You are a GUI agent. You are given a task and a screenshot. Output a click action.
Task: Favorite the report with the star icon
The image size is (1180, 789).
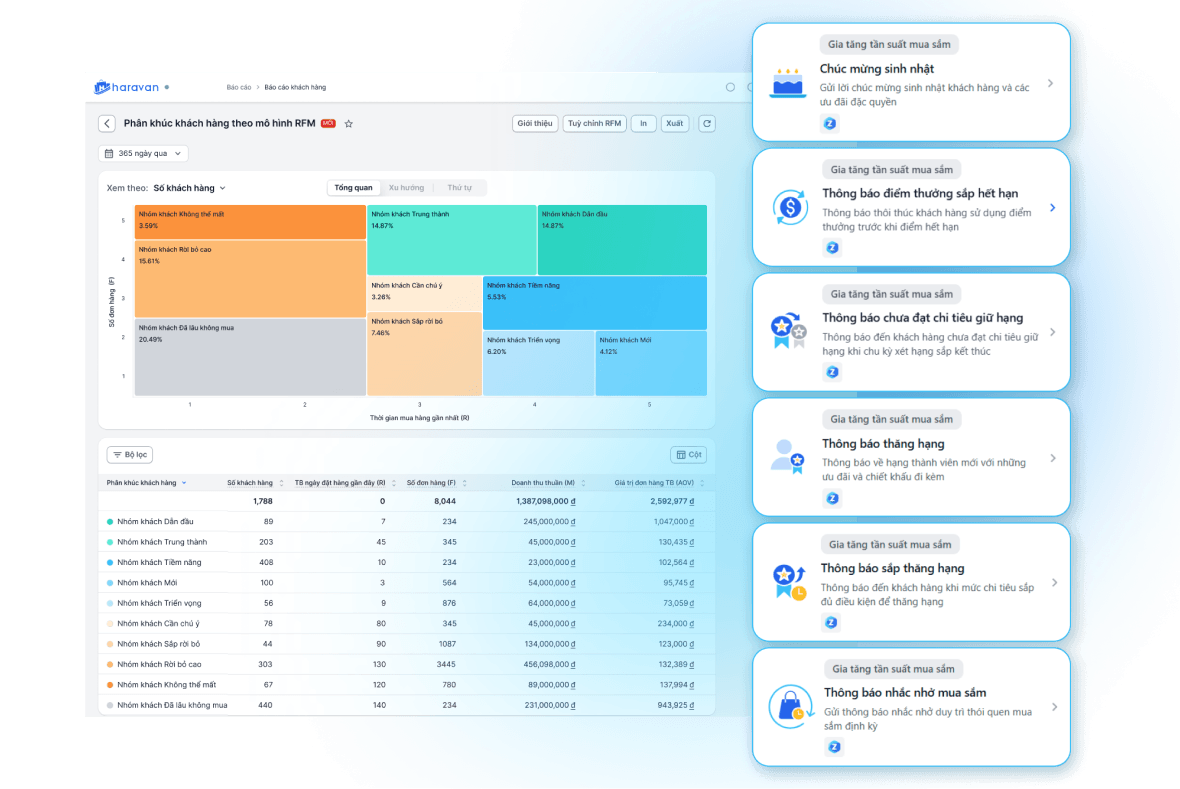point(348,123)
